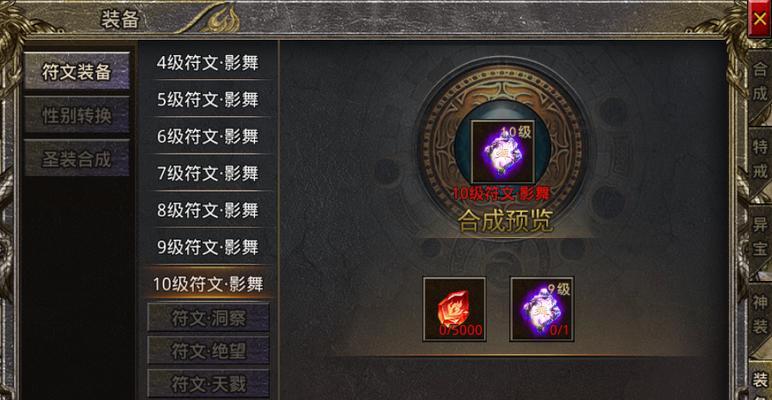Select the red flame gem material slot
772x400 pixels.
click(454, 309)
